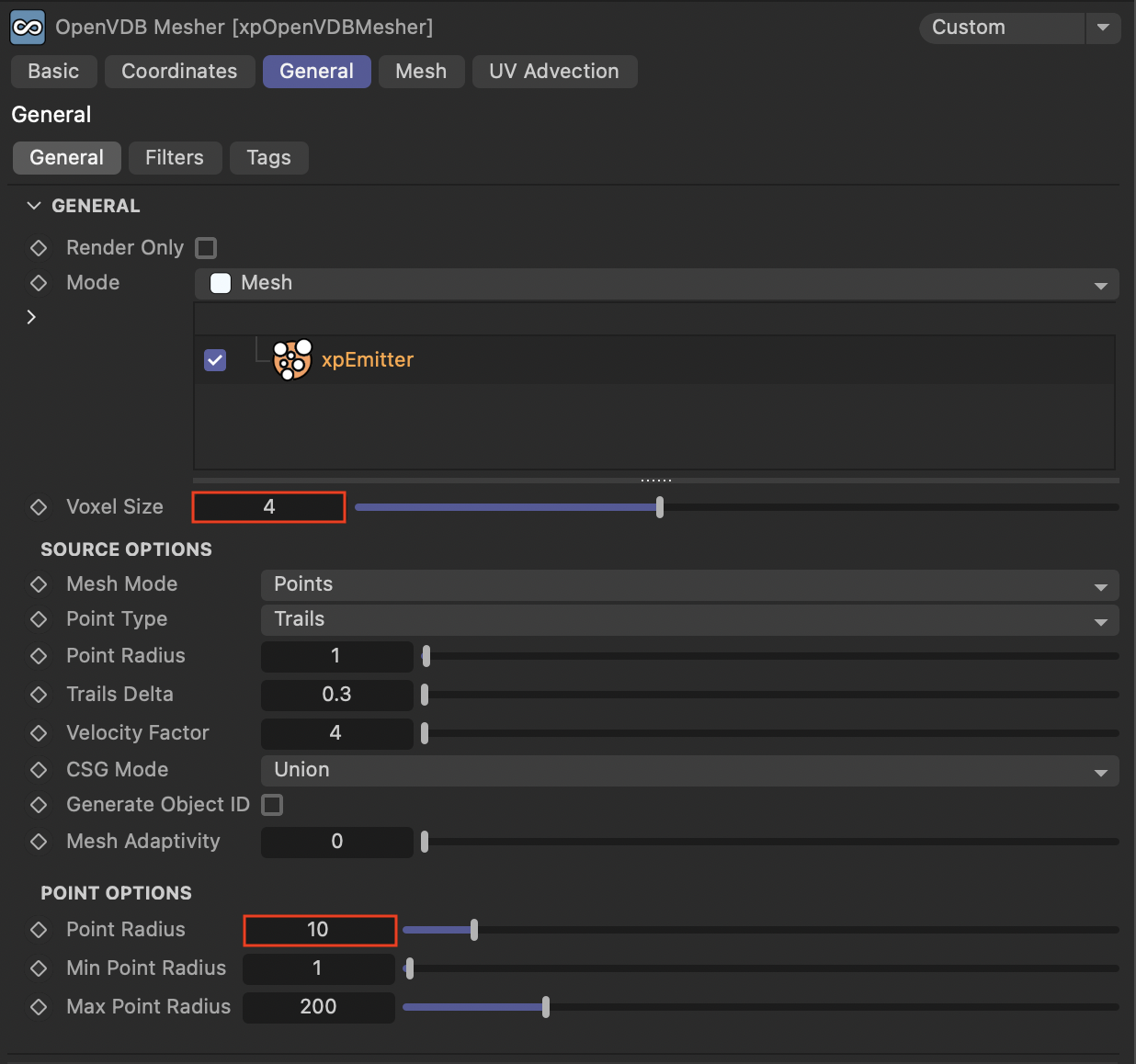This screenshot has height=1064, width=1136.
Task: Click the Mesh Adaptivity value field
Action: coord(337,842)
